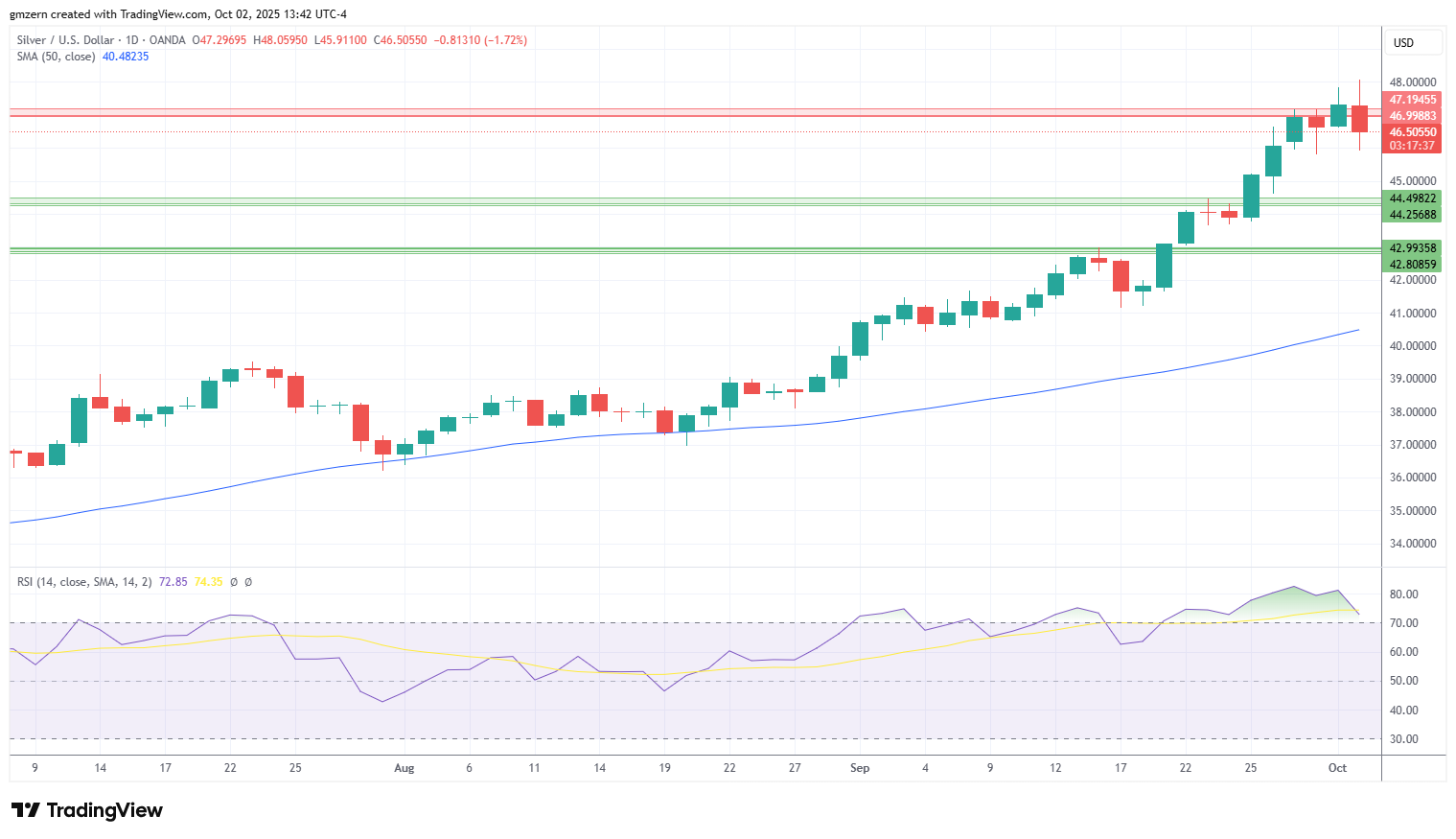Click the Aug label on time axis
This screenshot has width=1456, height=839.
pyautogui.click(x=404, y=768)
